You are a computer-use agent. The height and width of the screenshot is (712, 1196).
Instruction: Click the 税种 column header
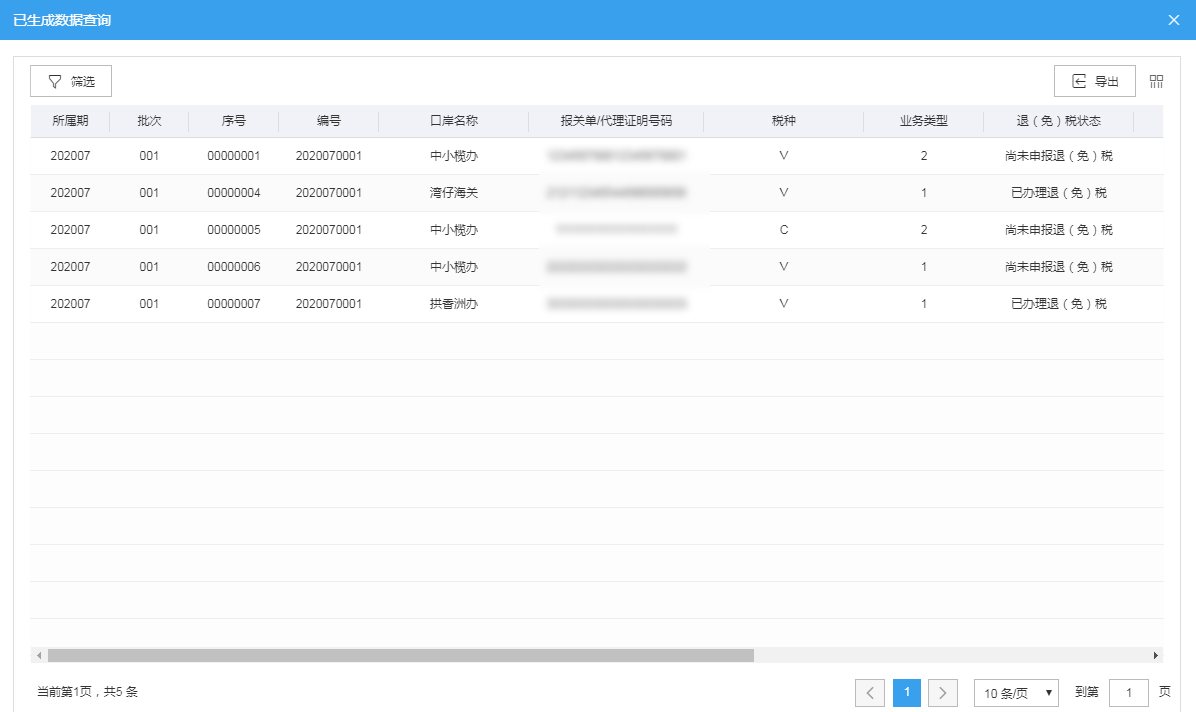(784, 121)
